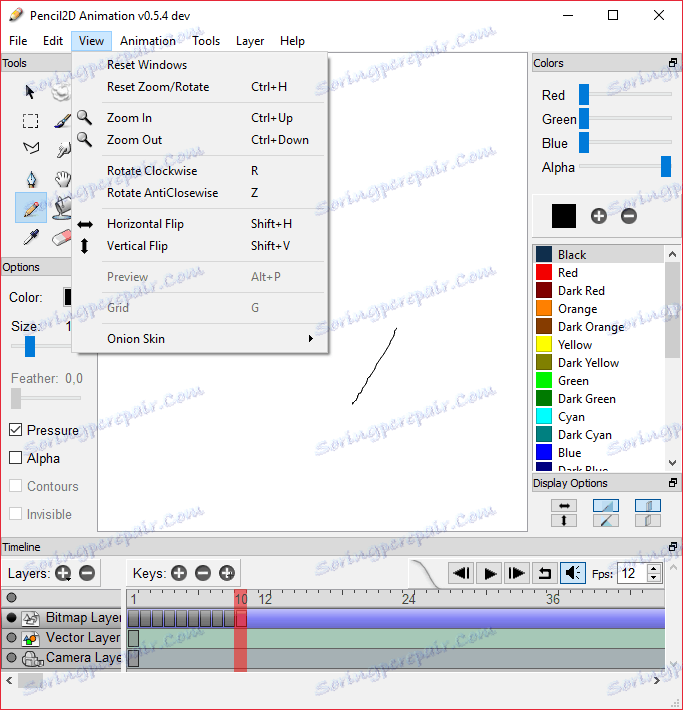Select the Paint Bucket tool
683x710 pixels.
pyautogui.click(x=63, y=208)
